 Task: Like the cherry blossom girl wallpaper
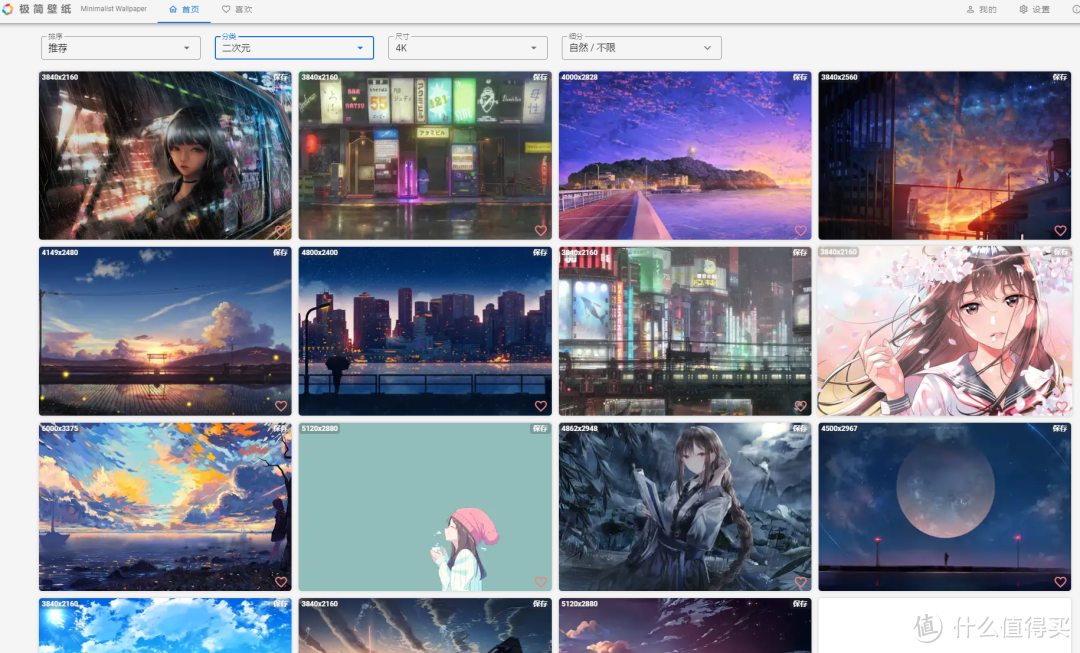tap(1060, 406)
